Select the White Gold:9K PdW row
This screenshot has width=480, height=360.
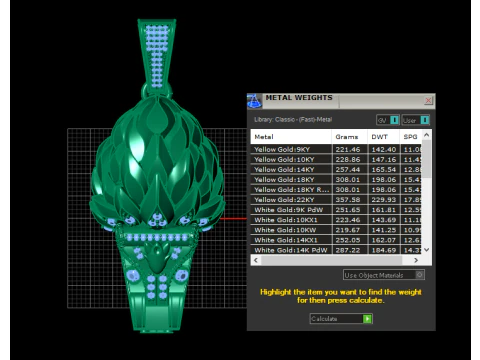pos(336,210)
